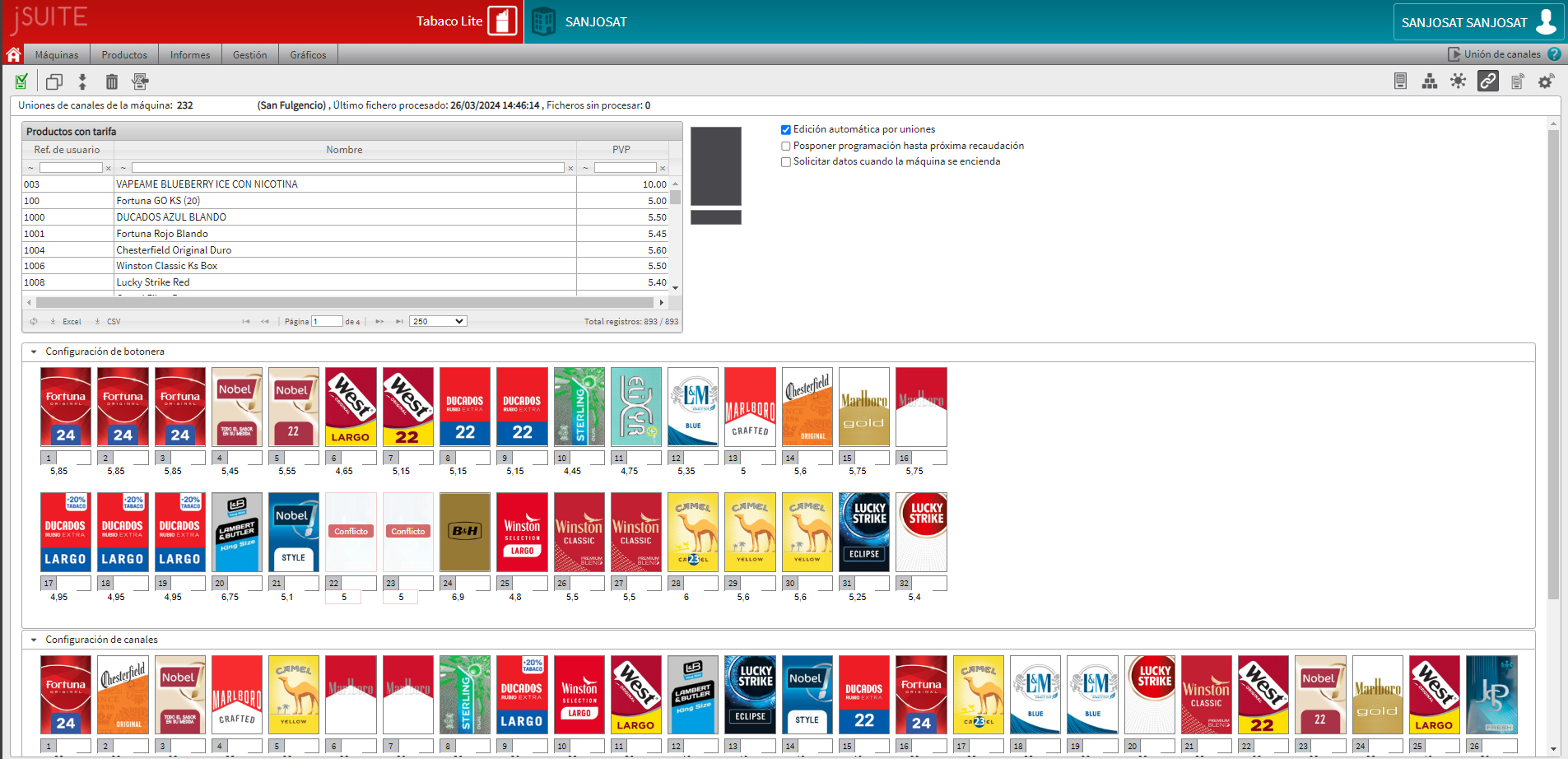Open the PVP filter operator dropdown
The image size is (1568, 759).
[x=585, y=168]
